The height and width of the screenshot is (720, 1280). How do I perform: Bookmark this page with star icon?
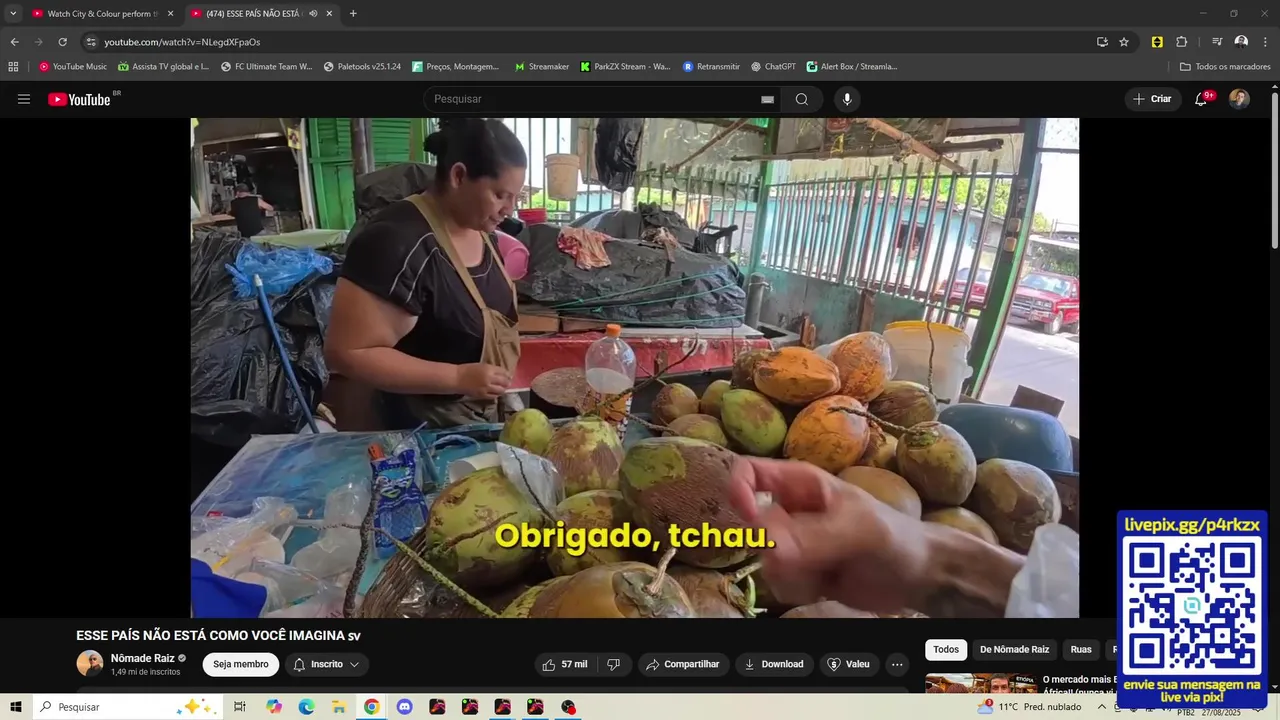(1124, 42)
